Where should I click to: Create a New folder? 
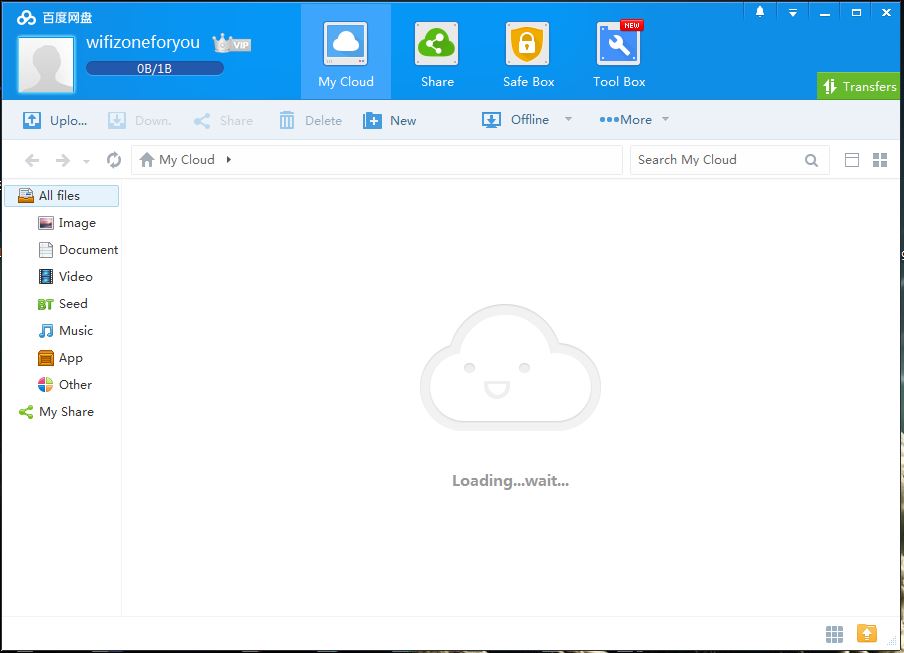pyautogui.click(x=390, y=119)
